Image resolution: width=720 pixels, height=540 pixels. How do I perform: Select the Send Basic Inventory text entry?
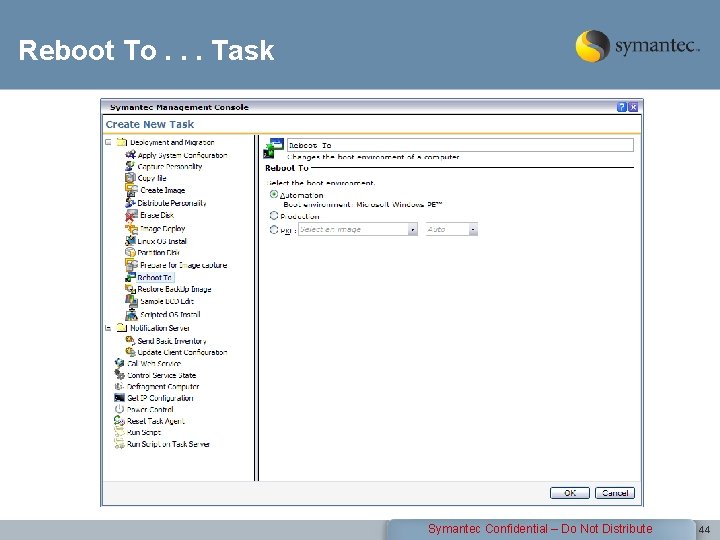pyautogui.click(x=172, y=341)
